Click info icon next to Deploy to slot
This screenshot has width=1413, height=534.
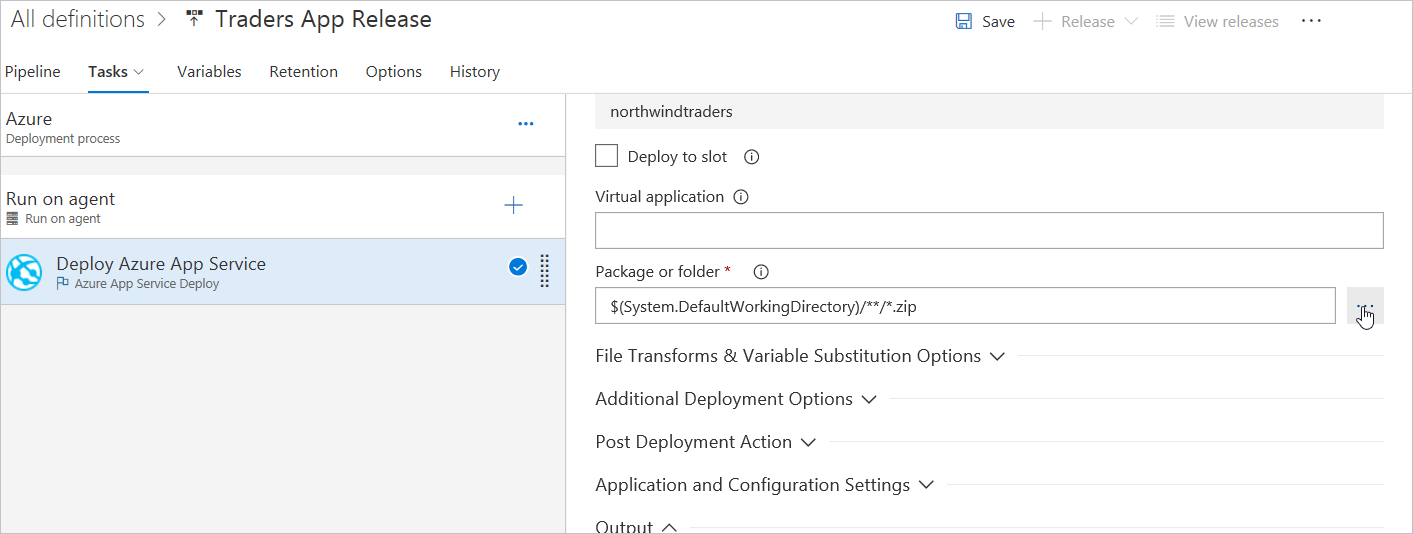click(752, 157)
